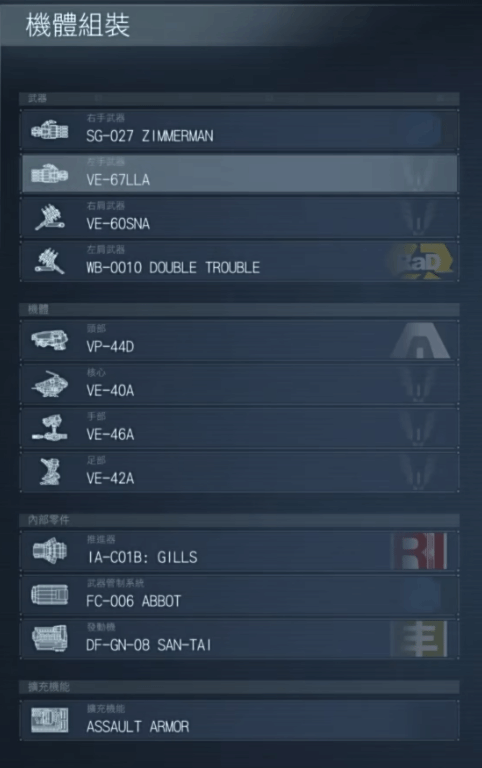Click the shoulder launcher icon next to VE-60SNA
This screenshot has width=482, height=768.
(x=49, y=218)
